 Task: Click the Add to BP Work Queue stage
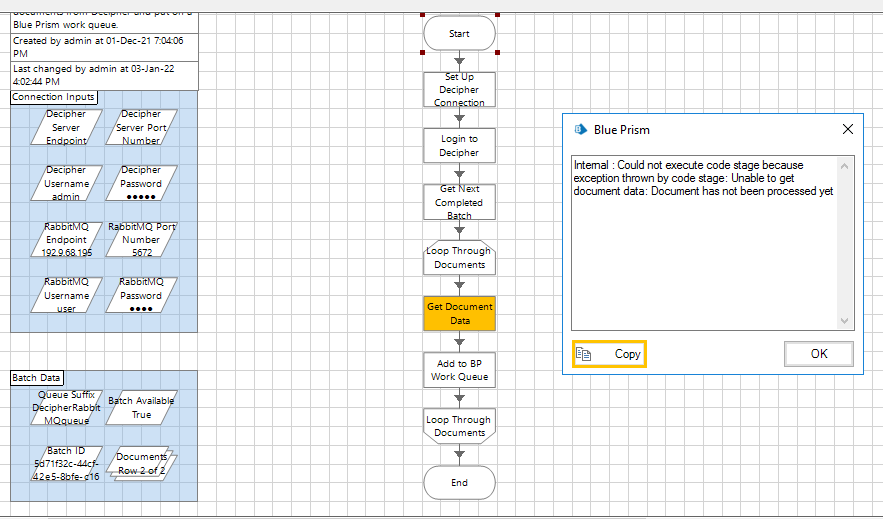click(x=459, y=370)
